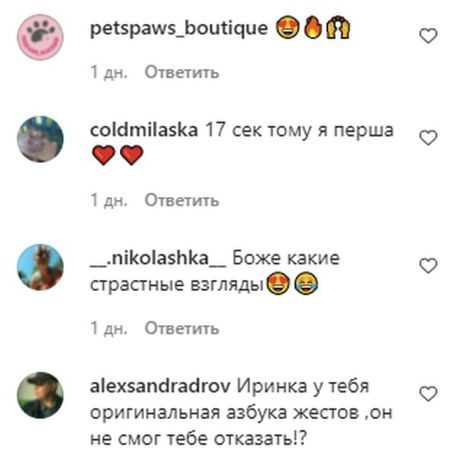Tap the heart next to the alexsandradrov comment
The height and width of the screenshot is (457, 450).
pyautogui.click(x=428, y=394)
